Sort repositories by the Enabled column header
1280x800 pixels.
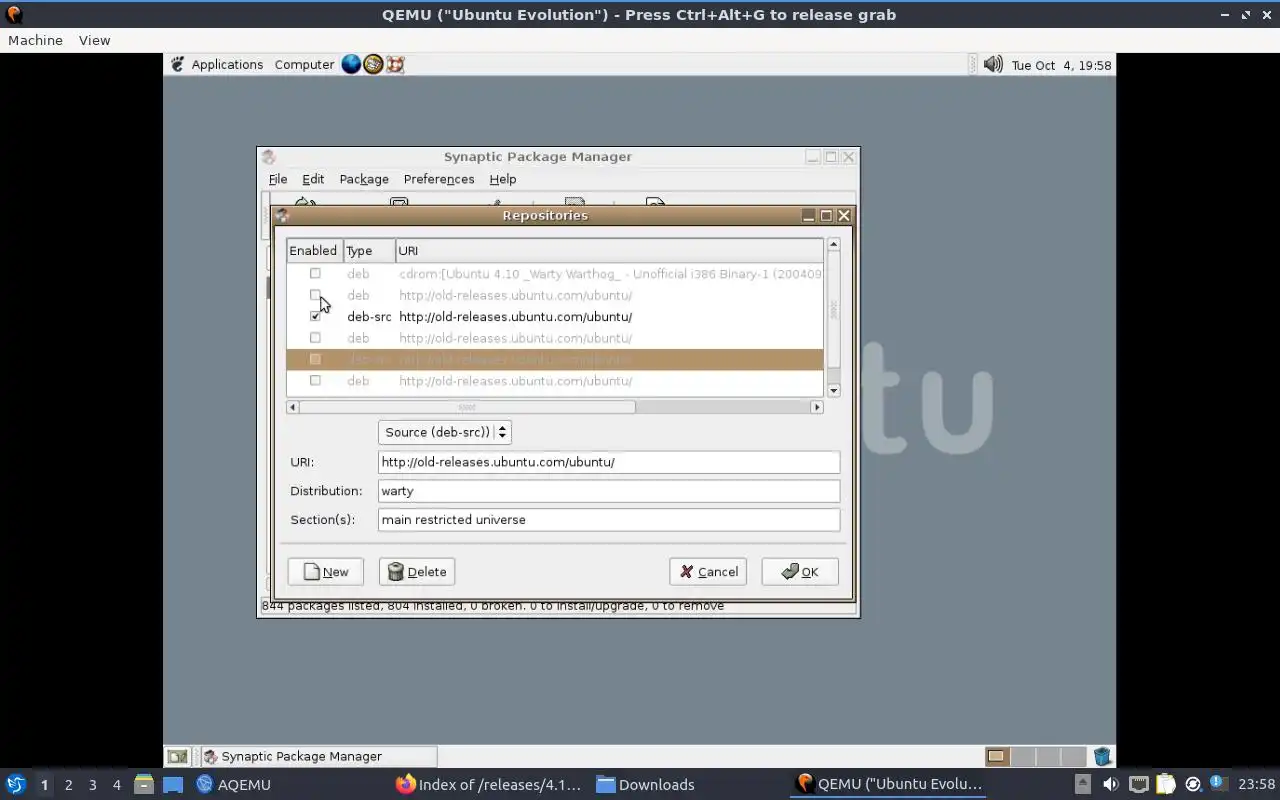point(314,250)
